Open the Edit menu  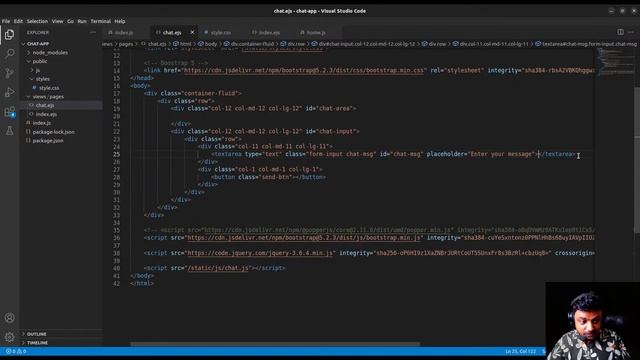(x=18, y=21)
